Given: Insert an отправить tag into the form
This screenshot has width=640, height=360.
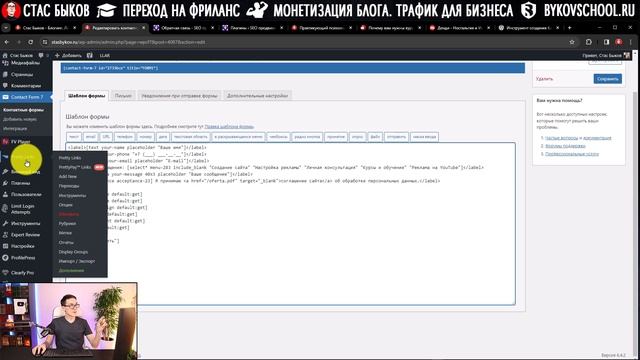Looking at the screenshot, I should click(x=396, y=137).
